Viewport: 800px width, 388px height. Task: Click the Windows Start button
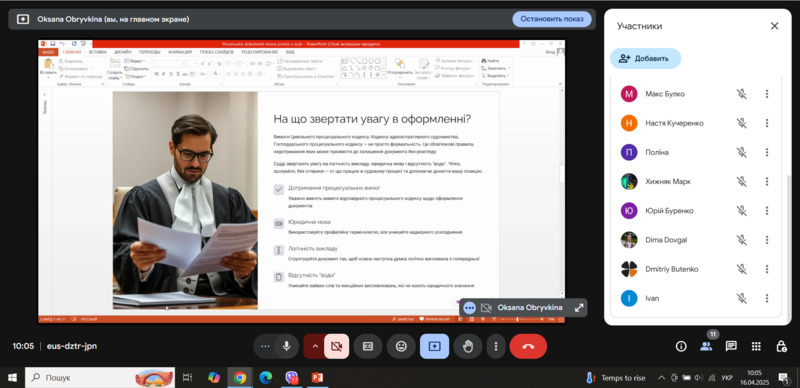[12, 378]
